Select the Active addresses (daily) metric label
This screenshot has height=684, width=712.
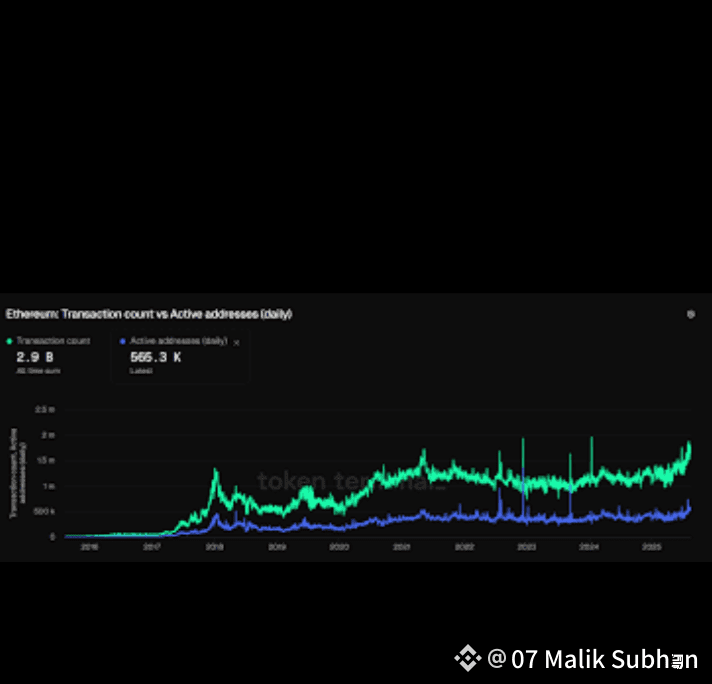click(x=178, y=341)
